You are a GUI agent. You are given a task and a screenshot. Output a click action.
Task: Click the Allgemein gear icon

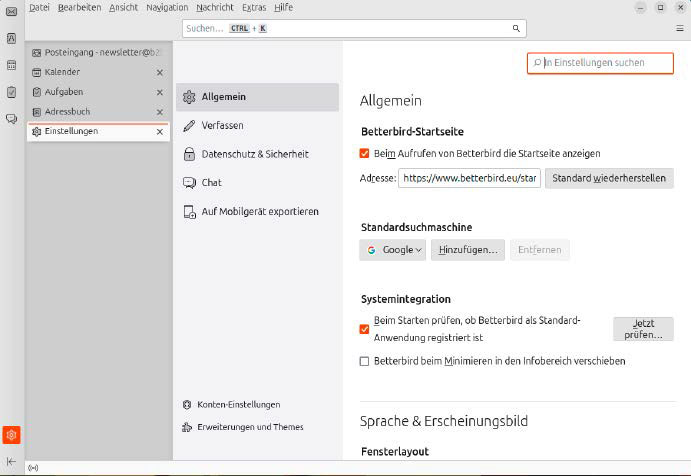click(189, 97)
